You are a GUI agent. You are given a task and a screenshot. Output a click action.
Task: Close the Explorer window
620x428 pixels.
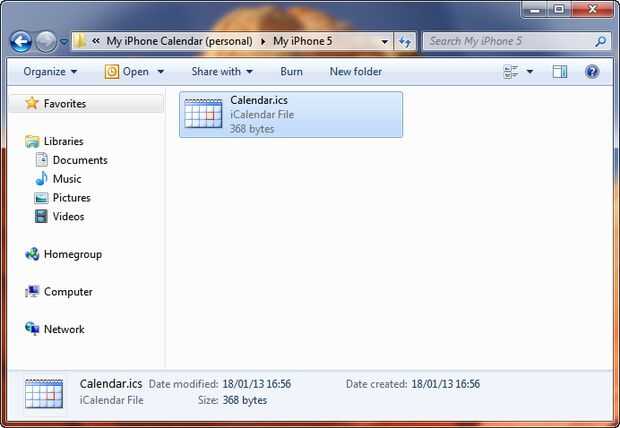(x=592, y=9)
